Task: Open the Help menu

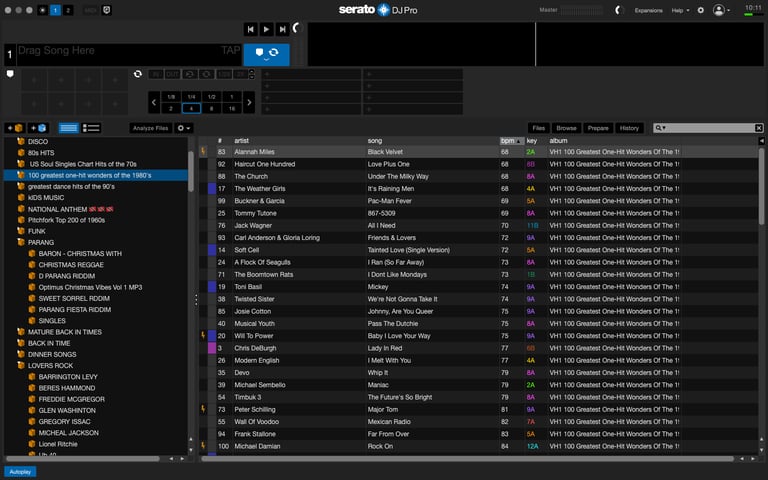Action: (x=680, y=10)
